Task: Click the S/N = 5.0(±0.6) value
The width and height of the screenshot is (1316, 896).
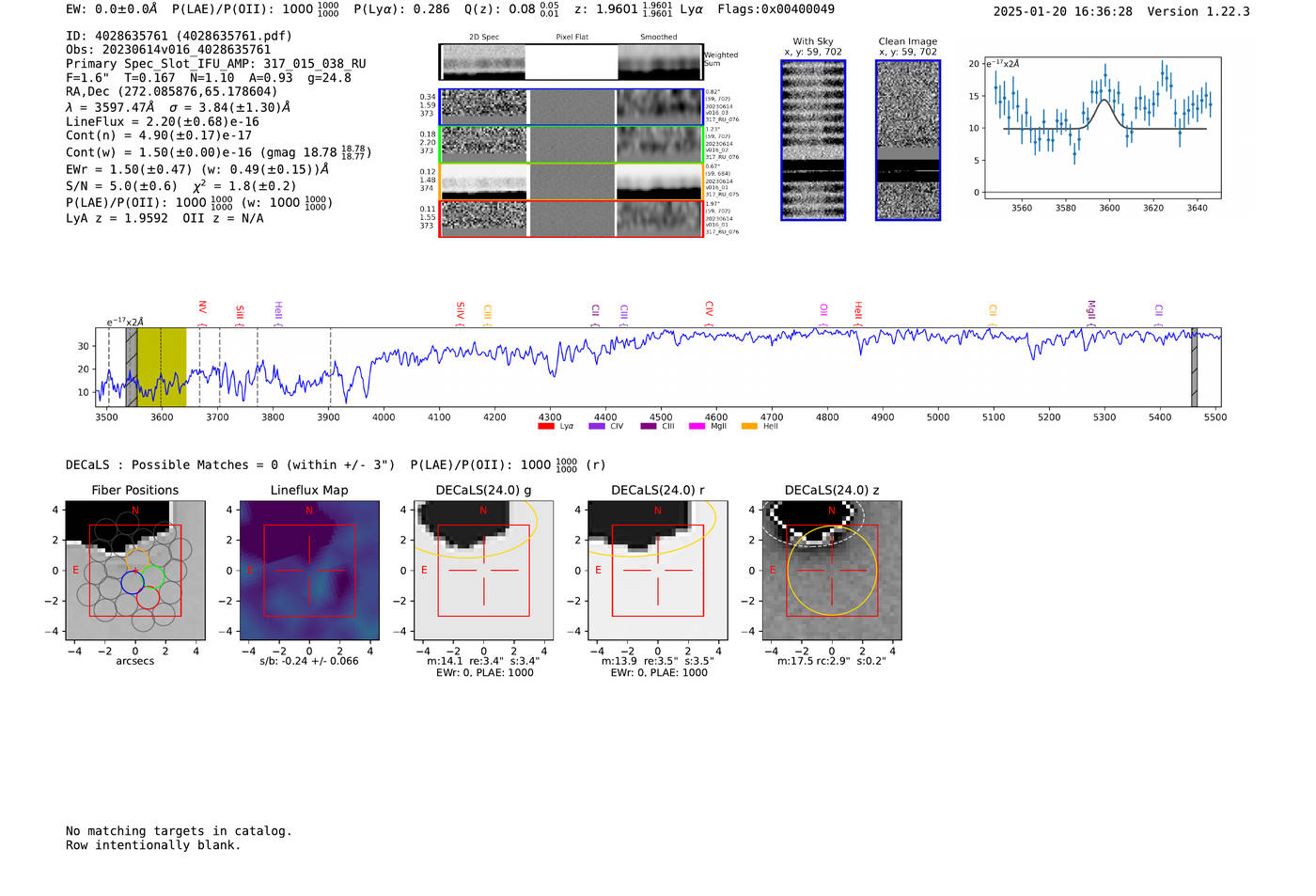Action: 121,186
